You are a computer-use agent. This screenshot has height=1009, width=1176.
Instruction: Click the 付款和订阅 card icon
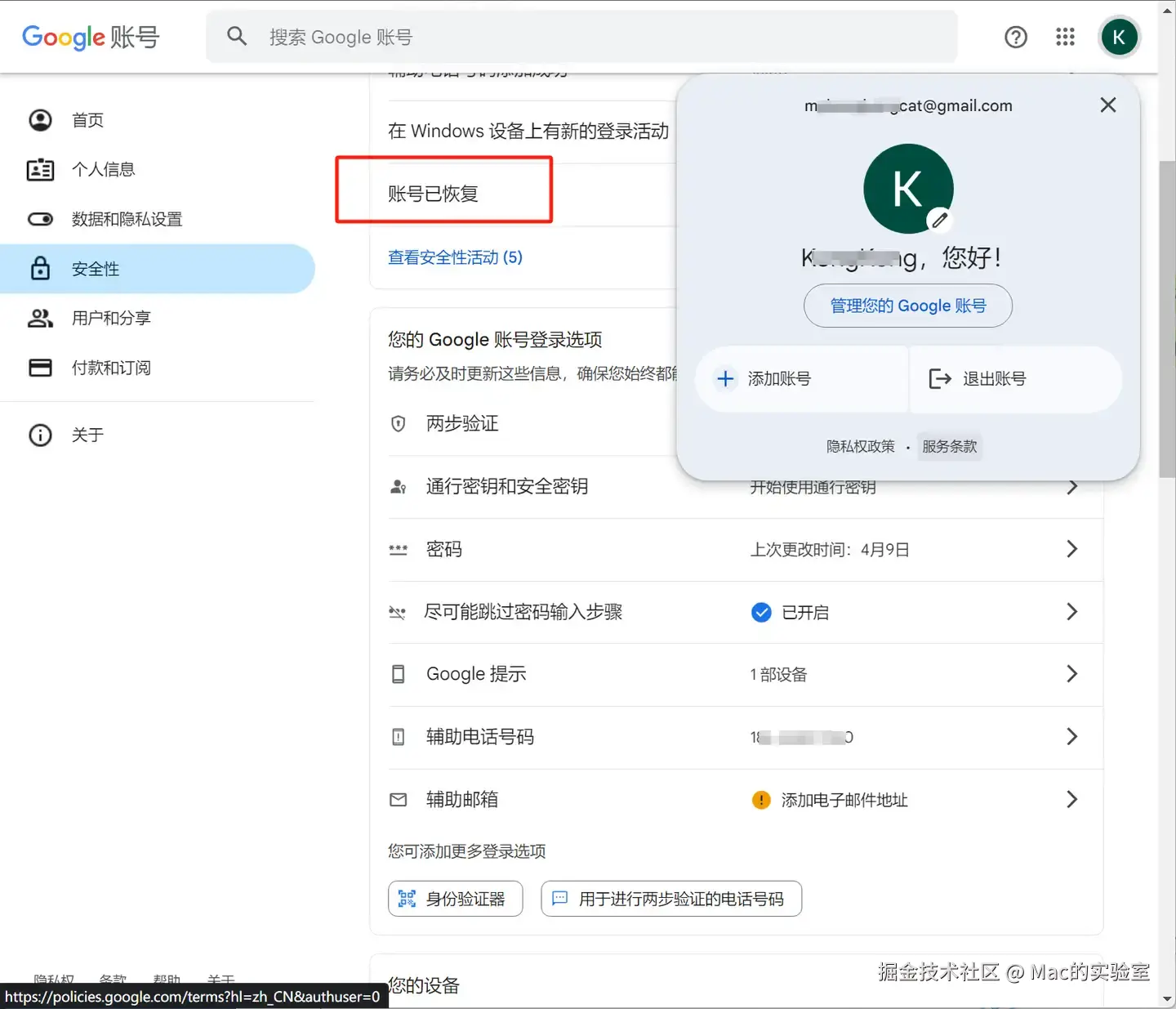(x=40, y=368)
